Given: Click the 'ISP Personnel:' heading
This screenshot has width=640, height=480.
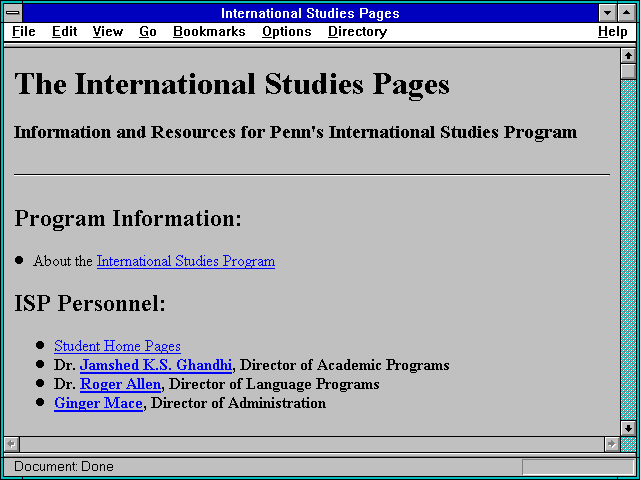Looking at the screenshot, I should [90, 303].
